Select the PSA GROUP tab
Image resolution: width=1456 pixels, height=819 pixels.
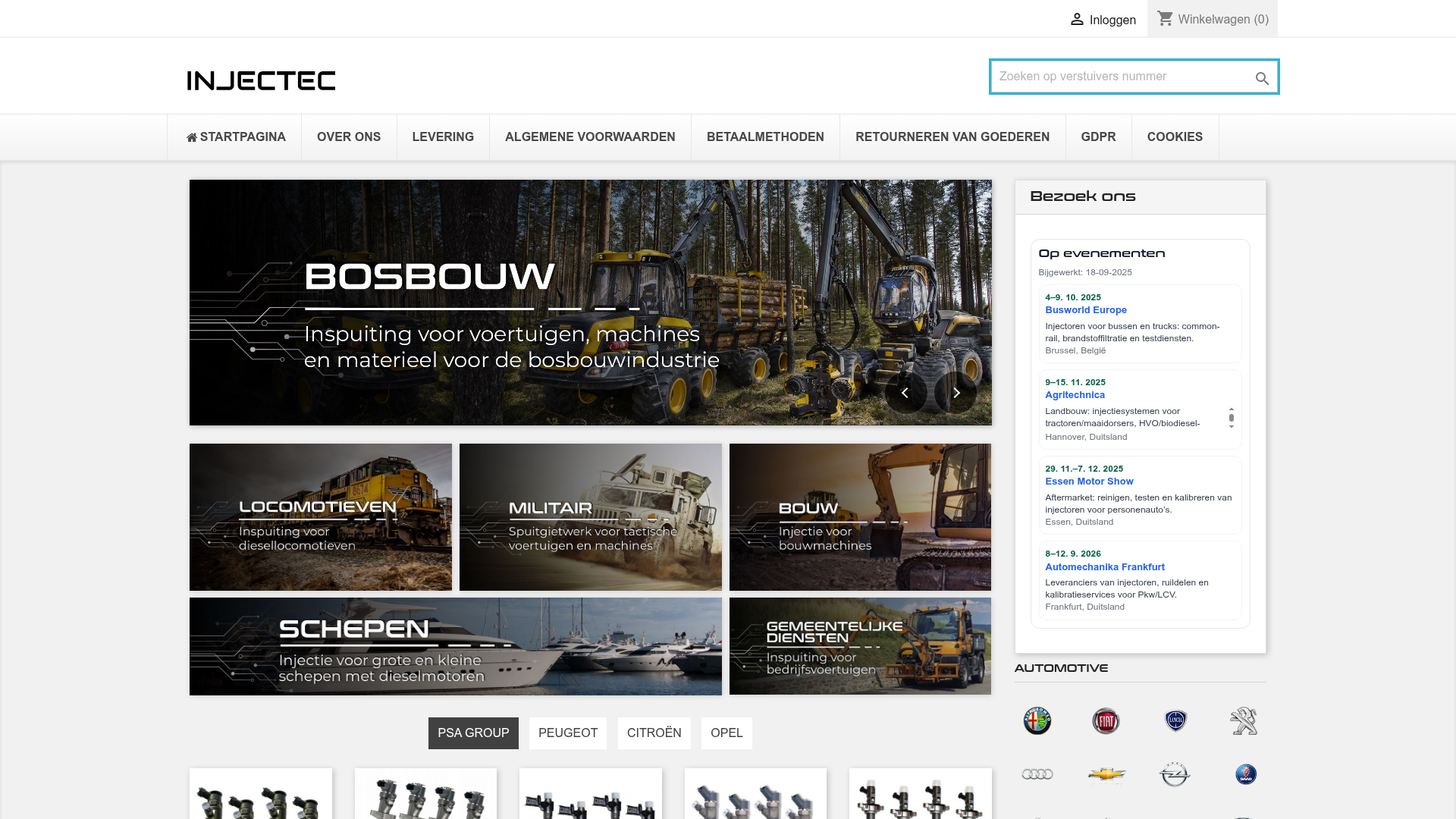coord(473,733)
